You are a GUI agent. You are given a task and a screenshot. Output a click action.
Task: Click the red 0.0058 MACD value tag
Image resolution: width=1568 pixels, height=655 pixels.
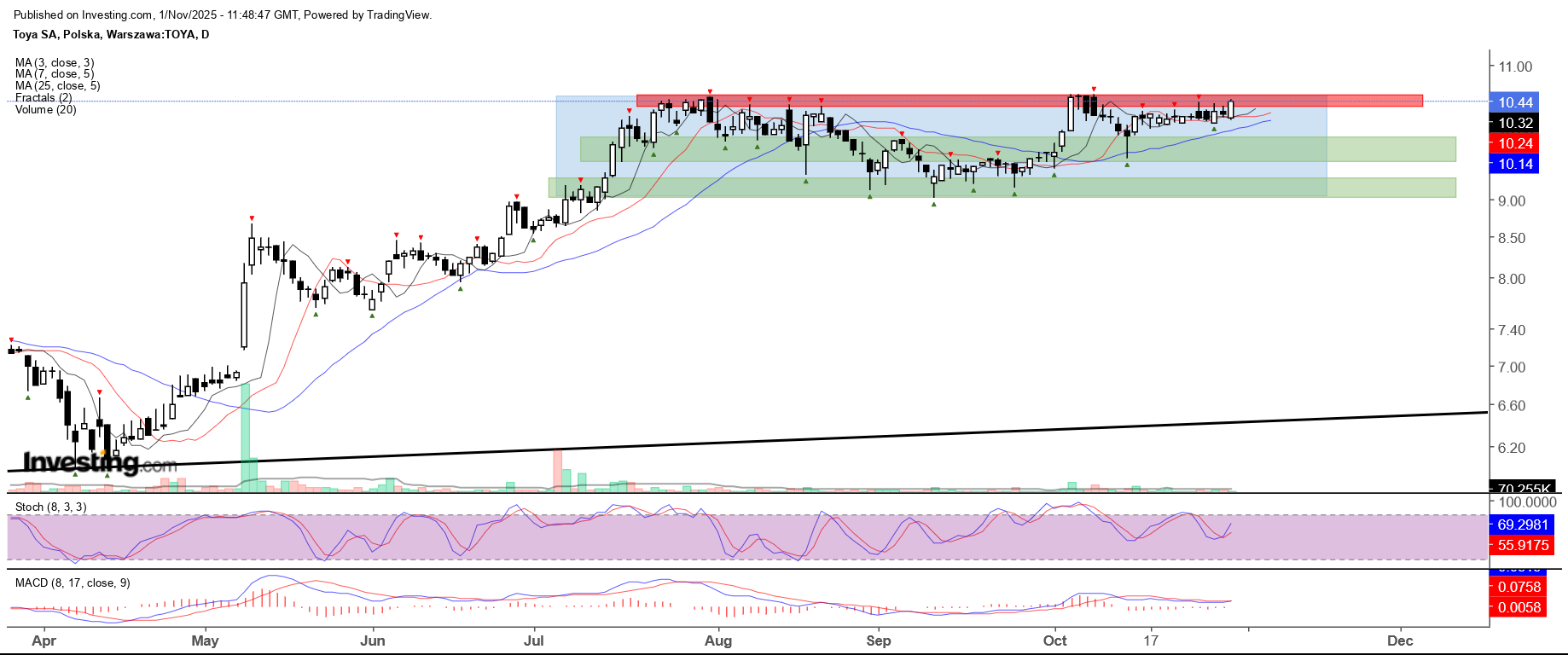coord(1519,607)
